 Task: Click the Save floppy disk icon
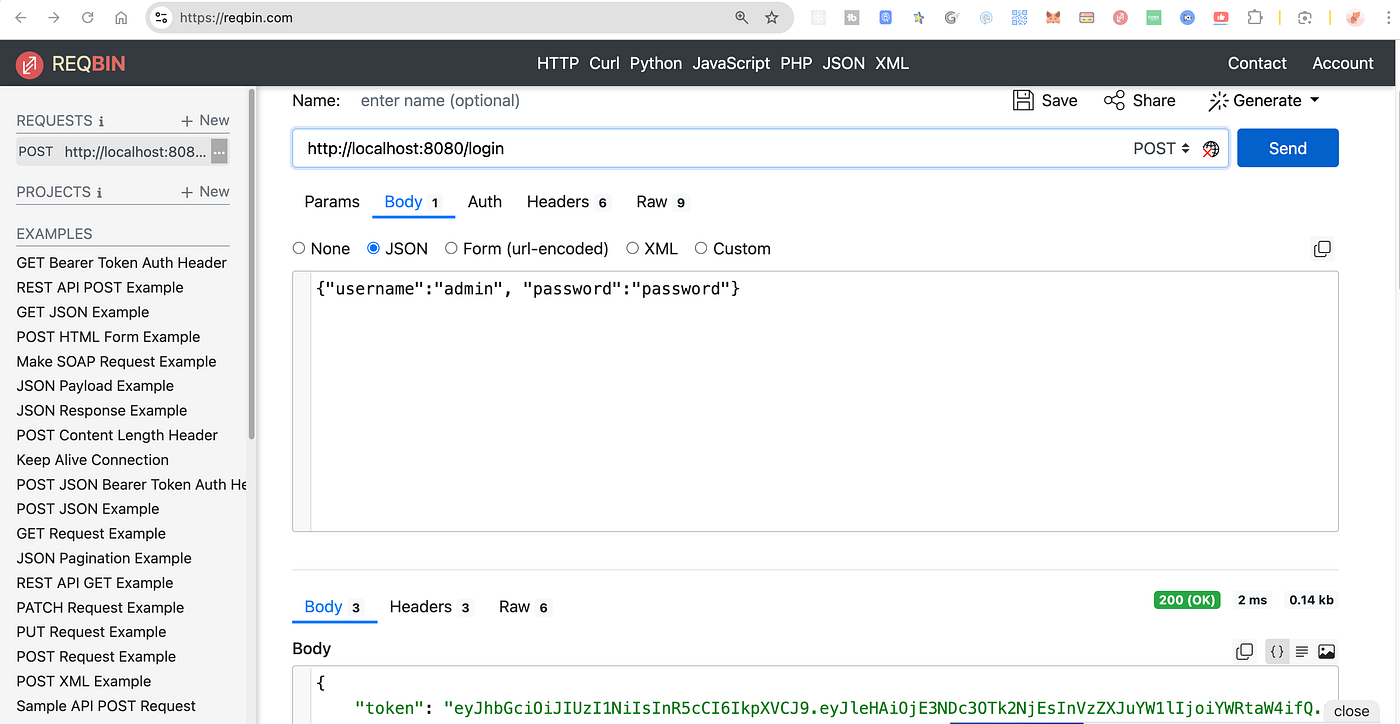point(1022,100)
